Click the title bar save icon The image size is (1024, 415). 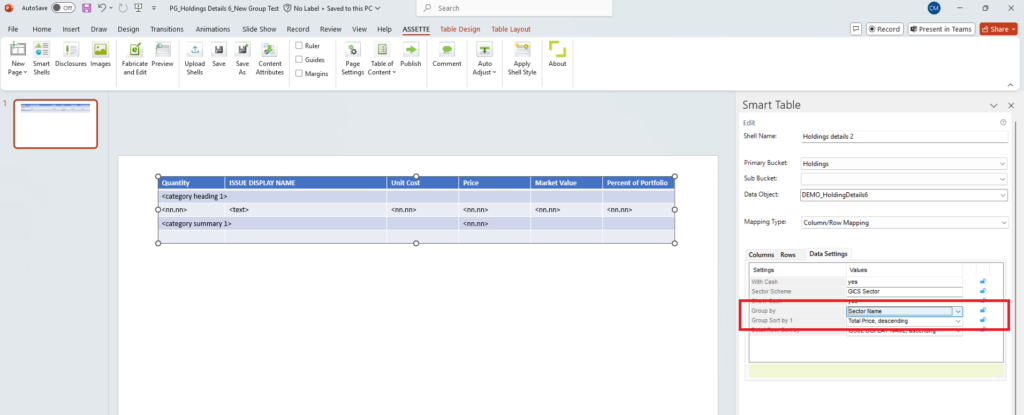coord(87,8)
